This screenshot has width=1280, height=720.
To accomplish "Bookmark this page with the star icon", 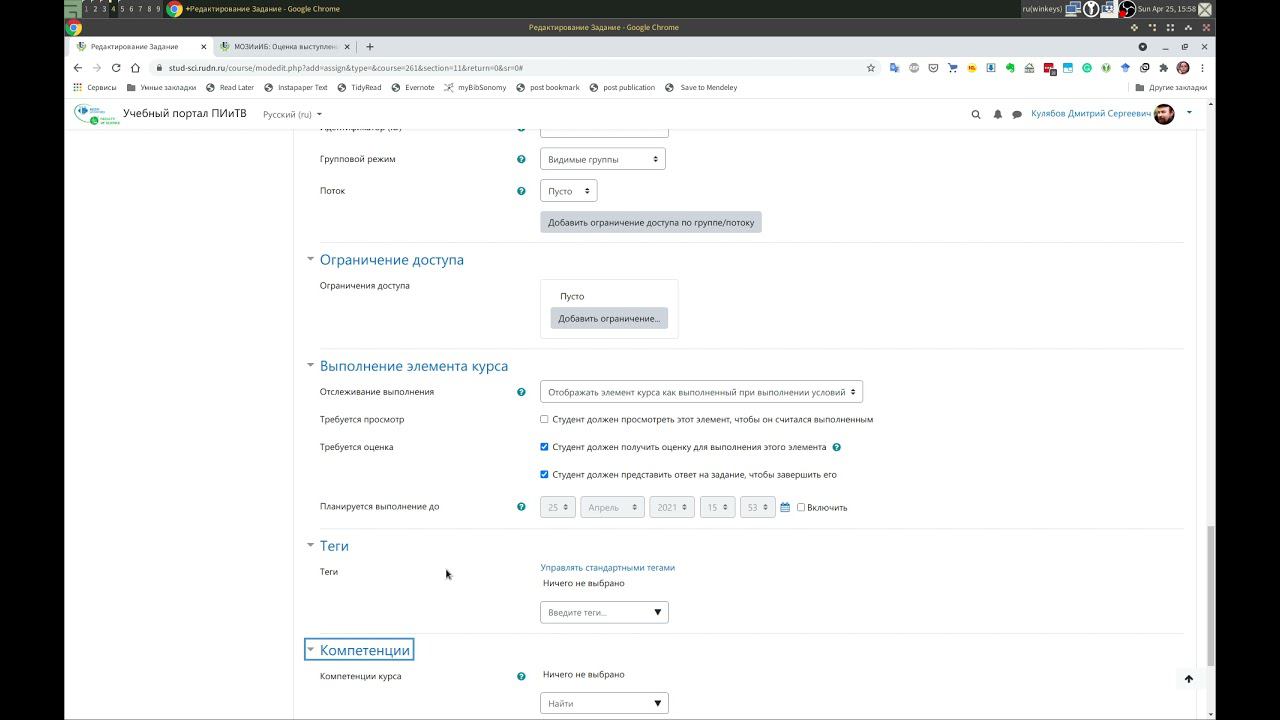I will (871, 68).
